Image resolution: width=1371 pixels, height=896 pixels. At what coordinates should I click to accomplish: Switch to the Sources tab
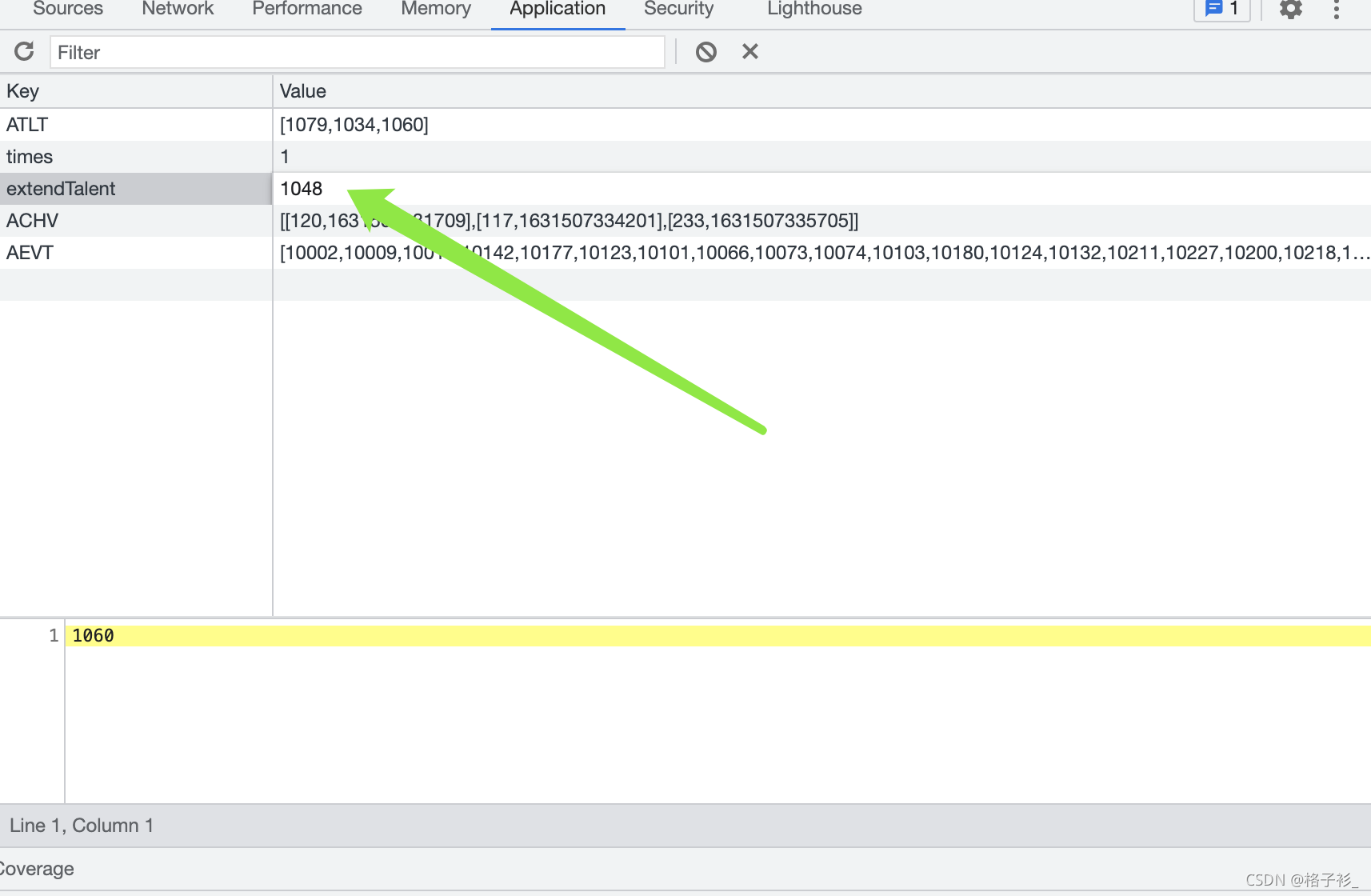(68, 9)
